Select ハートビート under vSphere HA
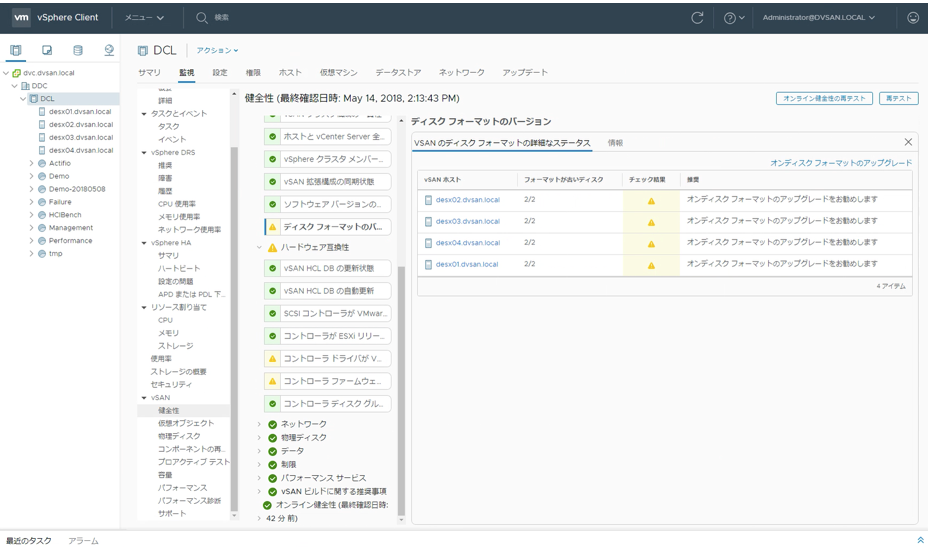This screenshot has height=549, width=931. tap(179, 268)
